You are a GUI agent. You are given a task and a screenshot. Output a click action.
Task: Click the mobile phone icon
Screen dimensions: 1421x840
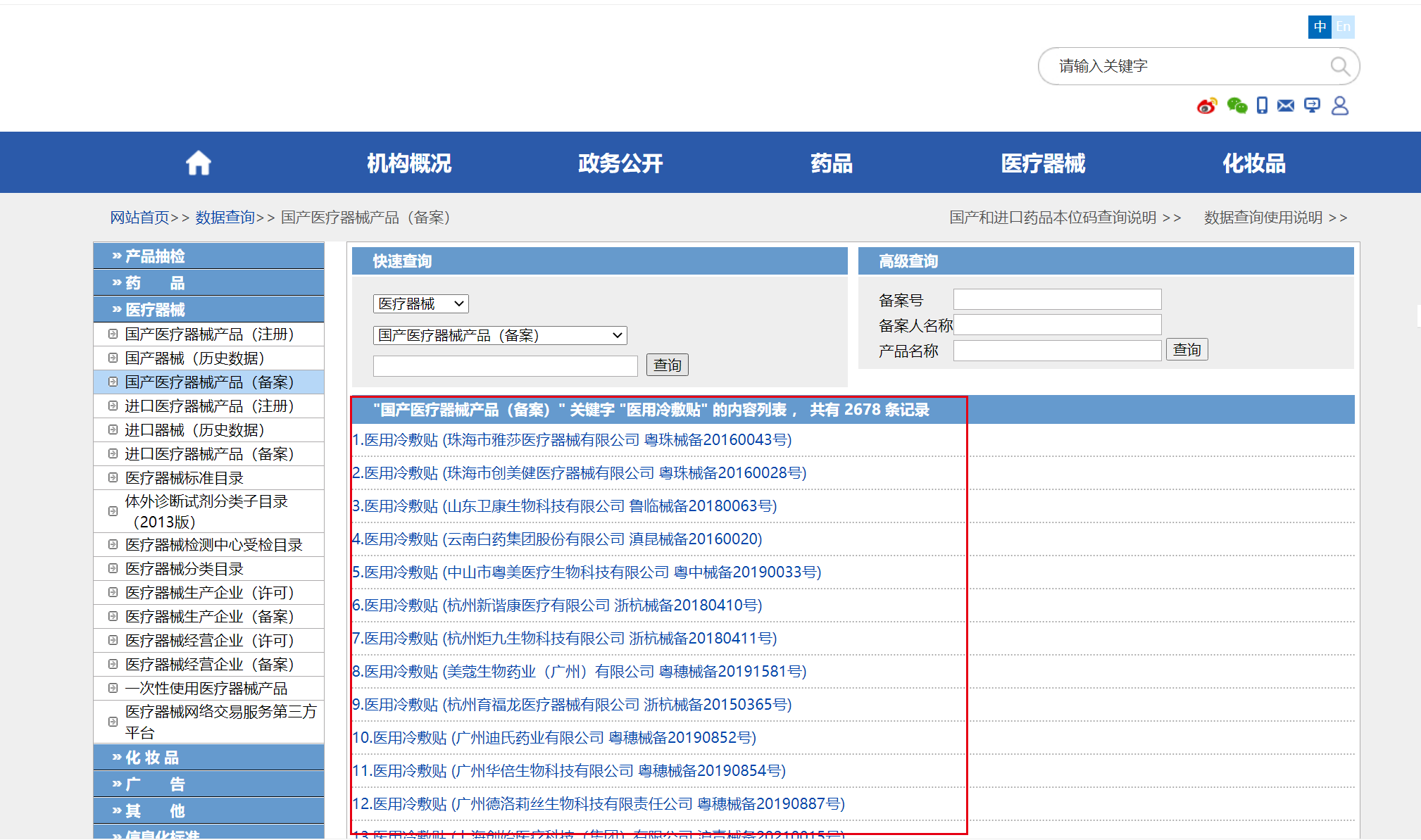1262,106
